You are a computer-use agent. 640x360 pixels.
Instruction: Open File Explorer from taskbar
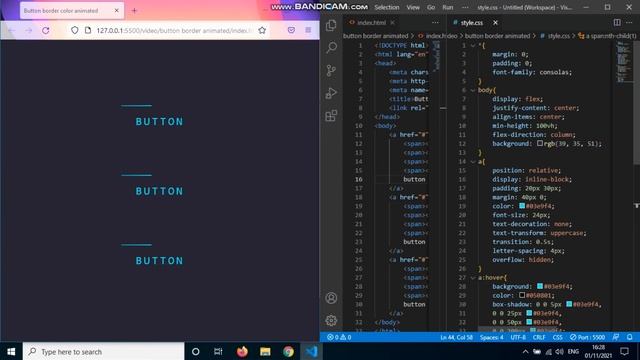click(x=265, y=351)
